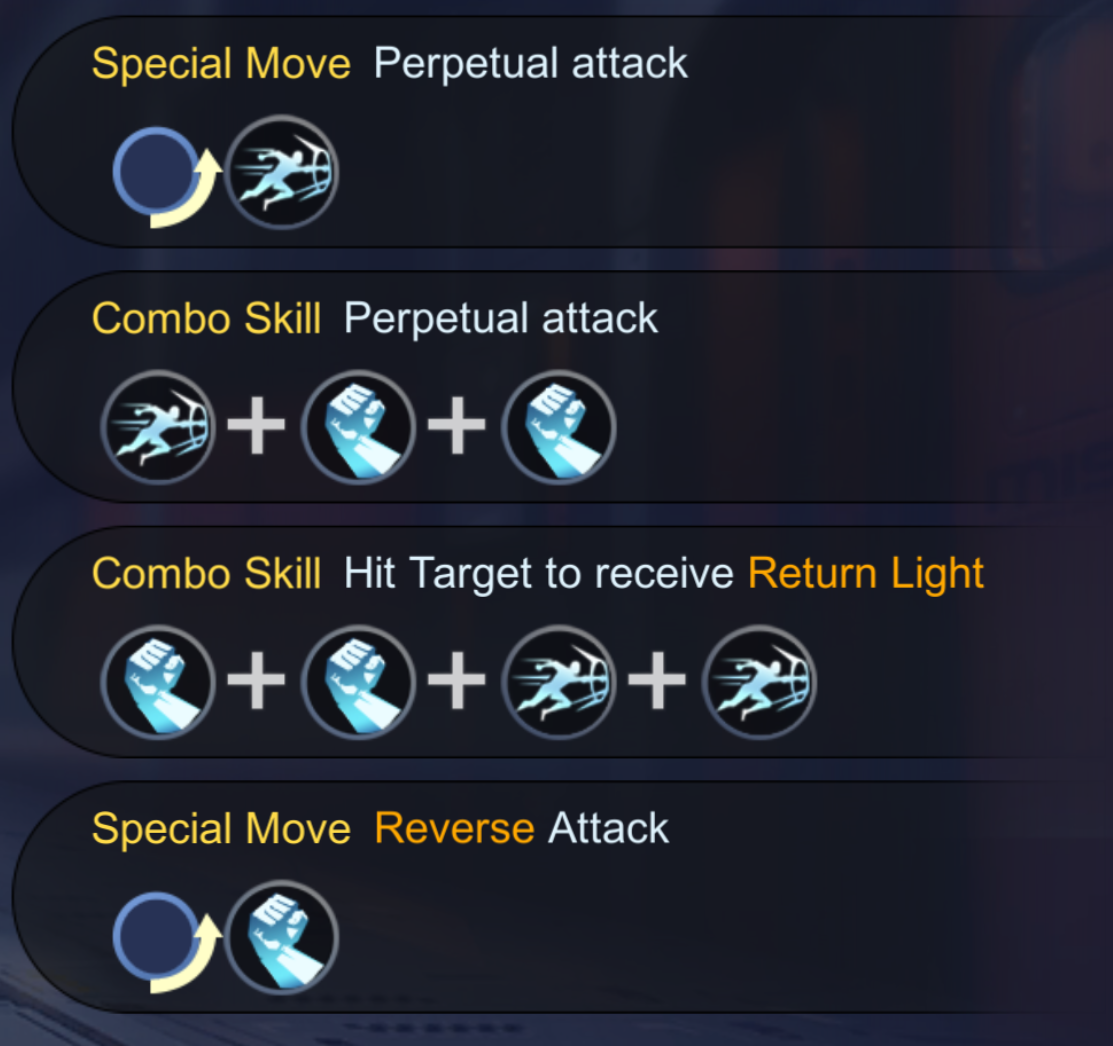The image size is (1113, 1046).
Task: Click the orange Reverse keyword
Action: 454,828
